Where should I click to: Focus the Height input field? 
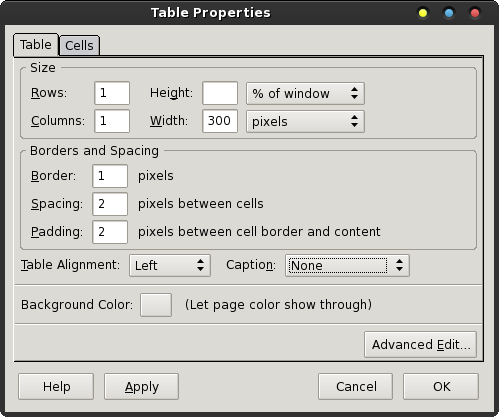pos(220,93)
